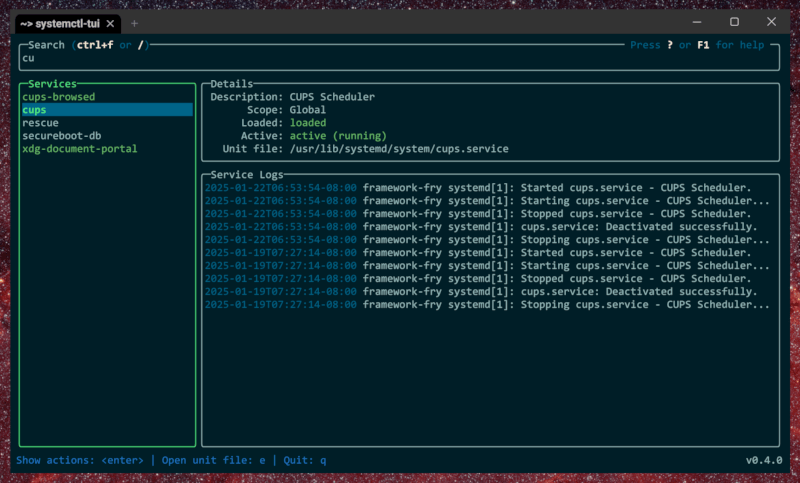Focus the search field containing 'cu'
This screenshot has width=800, height=483.
(x=399, y=58)
